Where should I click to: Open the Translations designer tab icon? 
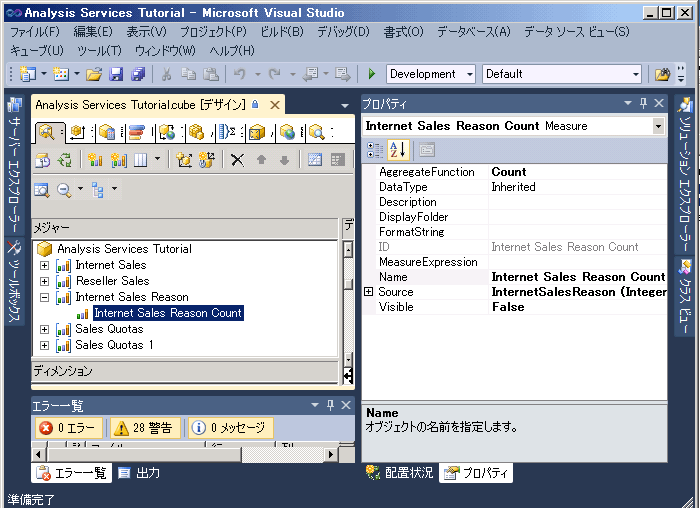[288, 132]
